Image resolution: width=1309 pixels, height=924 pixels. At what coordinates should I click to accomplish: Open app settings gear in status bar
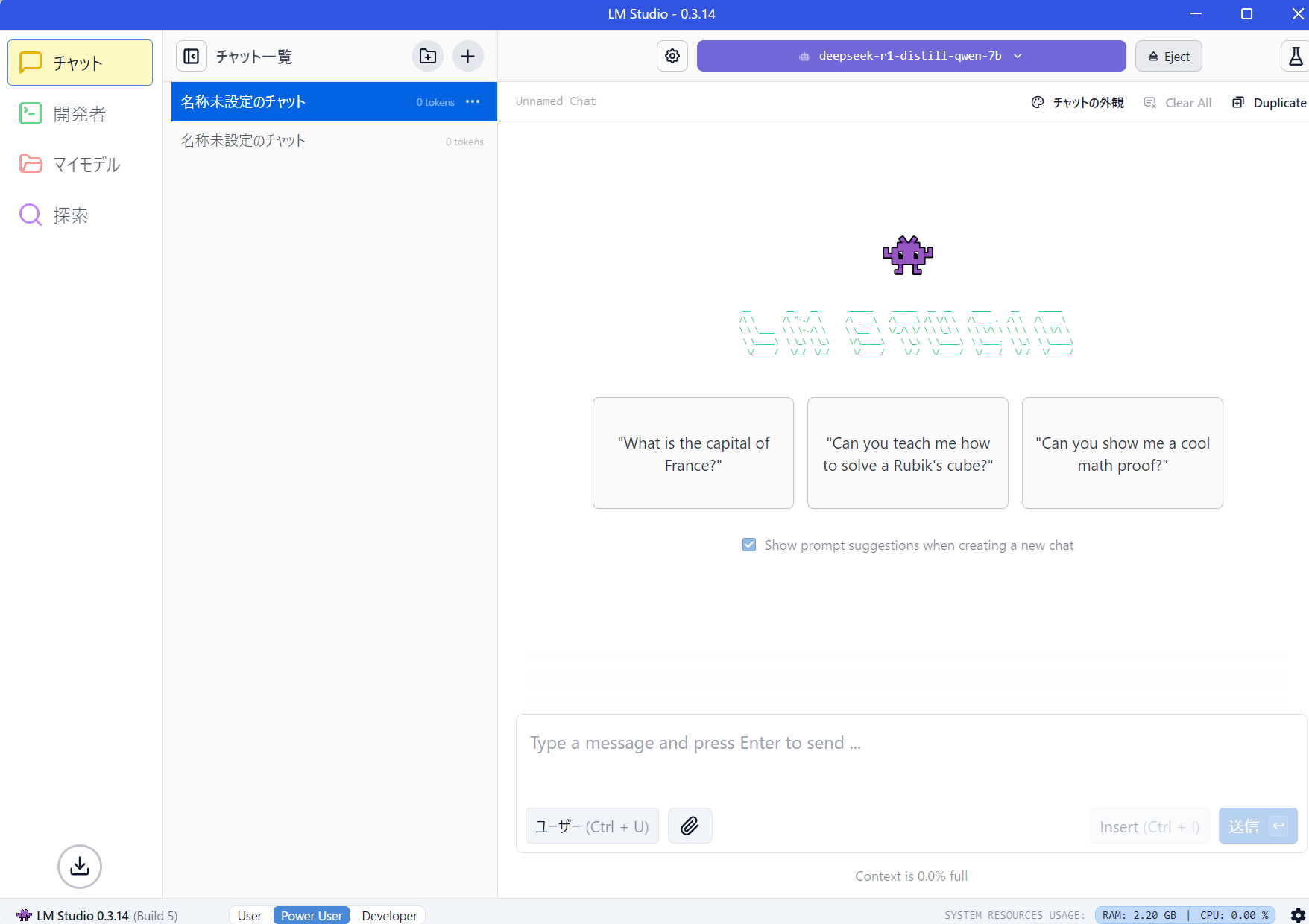[1298, 915]
